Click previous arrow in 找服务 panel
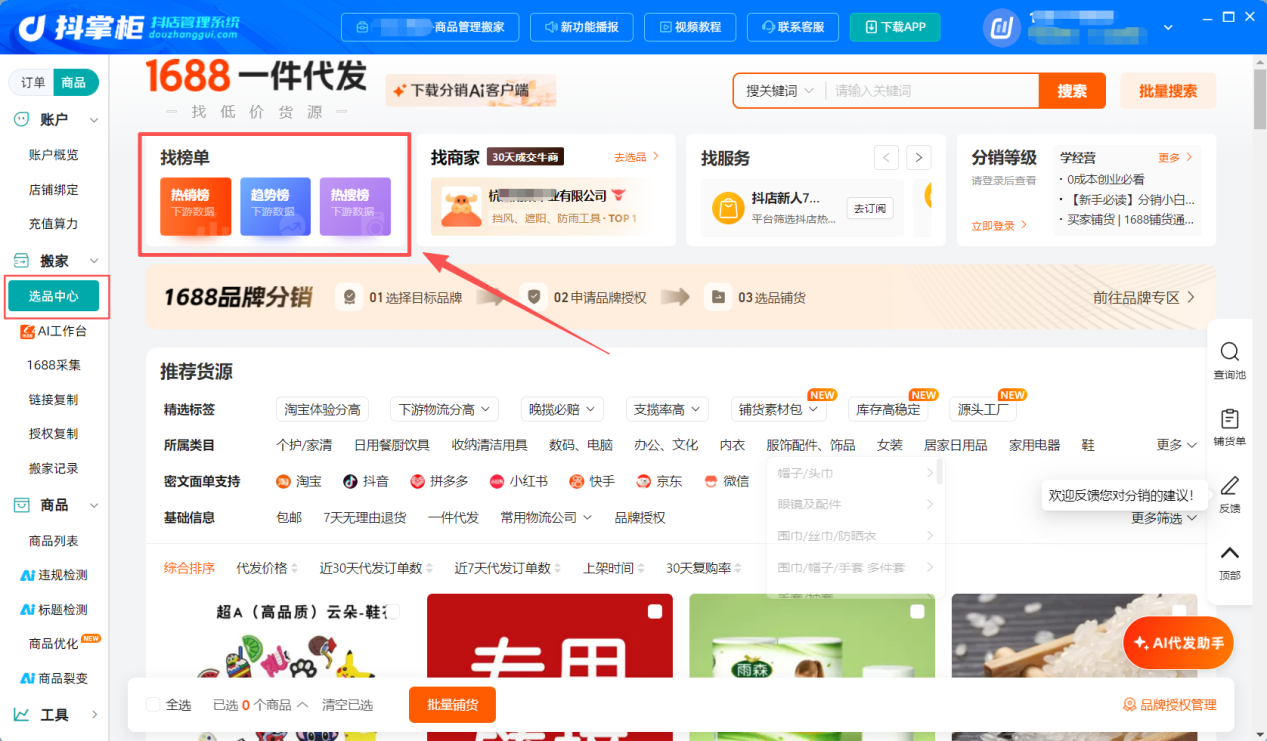 (886, 157)
